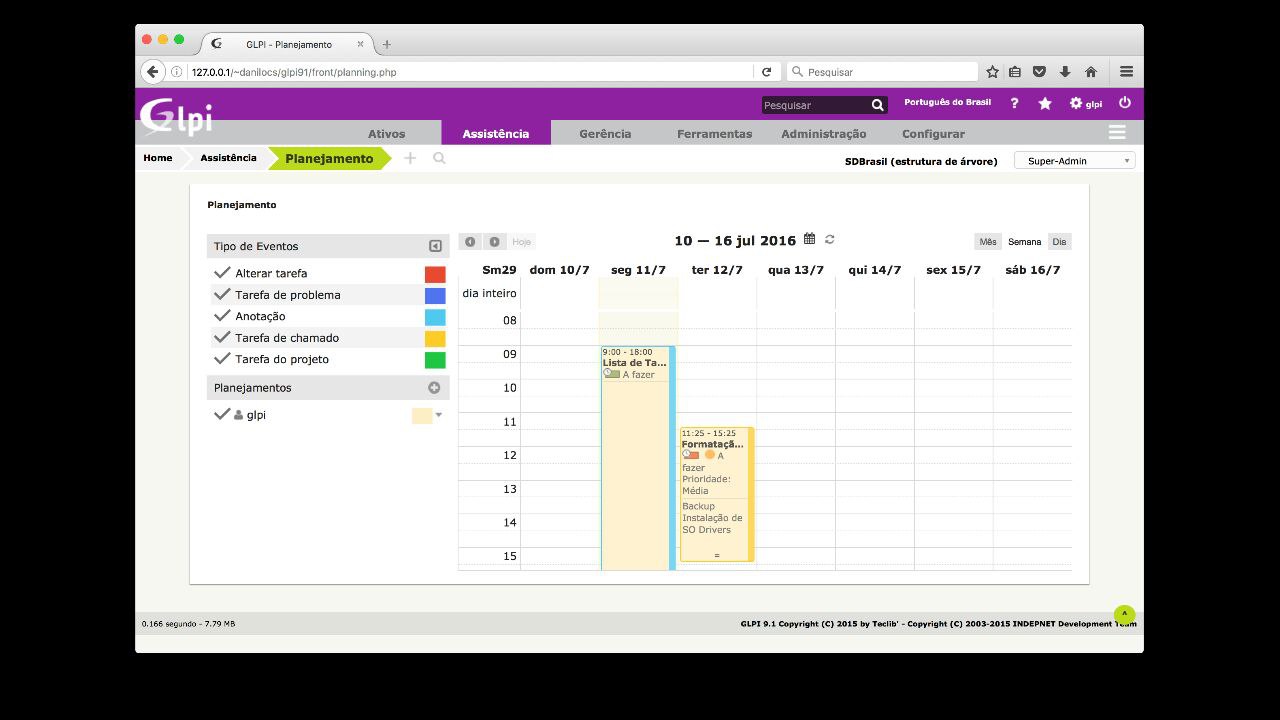Click the blue Tarefa de problema swatch

tap(435, 295)
